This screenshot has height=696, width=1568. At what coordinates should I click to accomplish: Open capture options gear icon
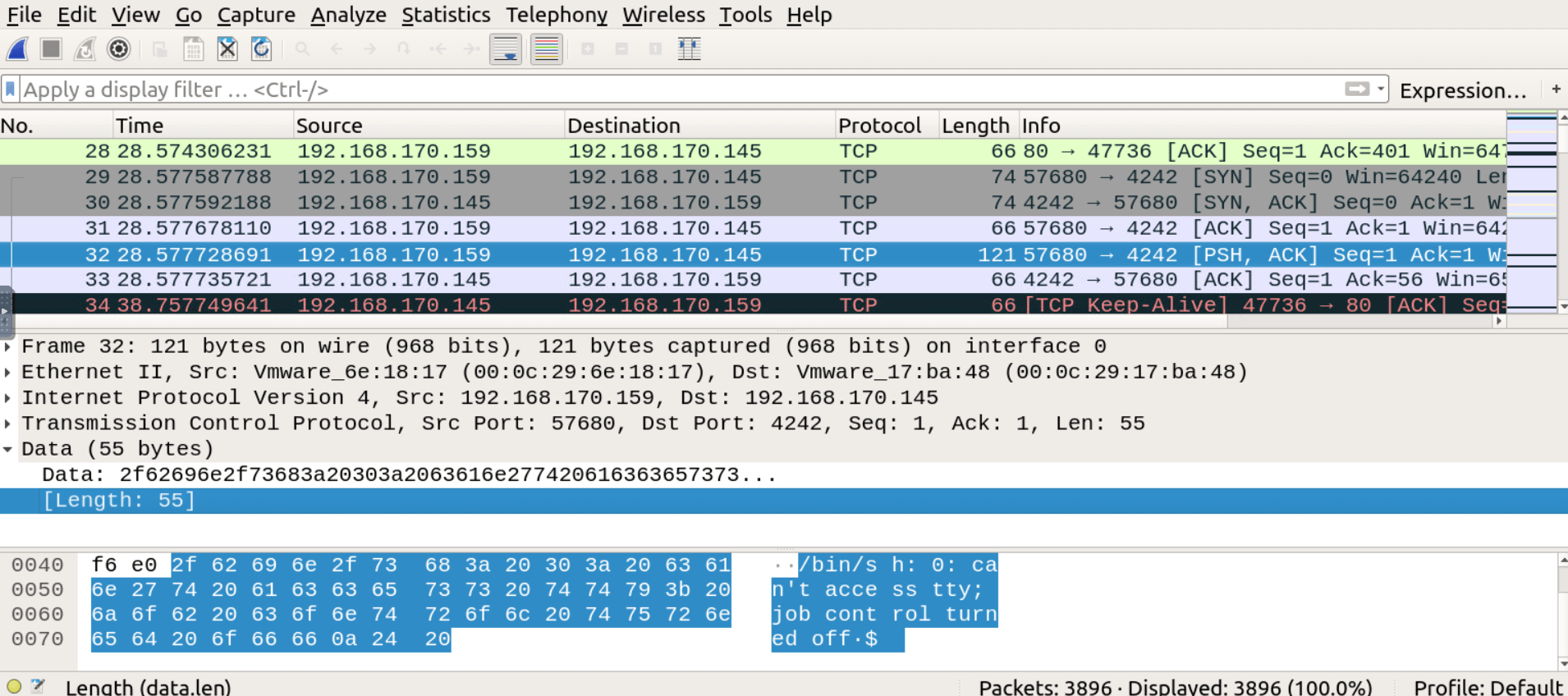click(119, 49)
